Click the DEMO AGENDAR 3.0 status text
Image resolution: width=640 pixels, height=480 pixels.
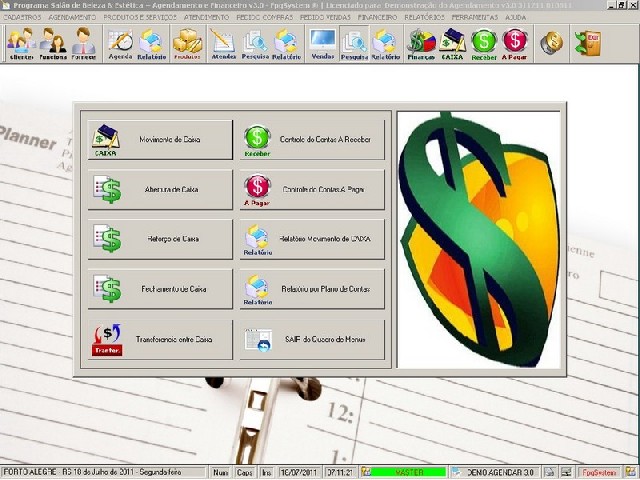tap(500, 472)
